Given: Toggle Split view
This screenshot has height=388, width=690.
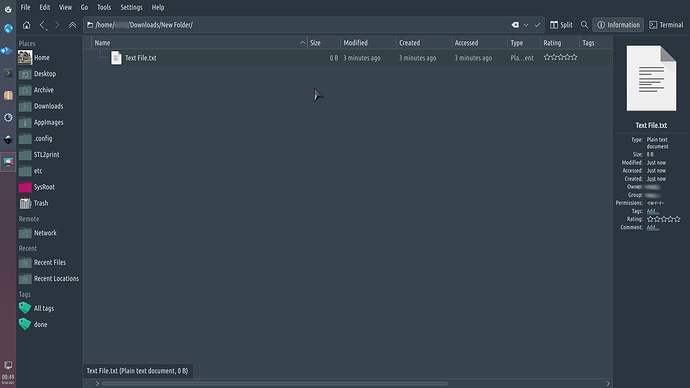Looking at the screenshot, I should click(561, 25).
